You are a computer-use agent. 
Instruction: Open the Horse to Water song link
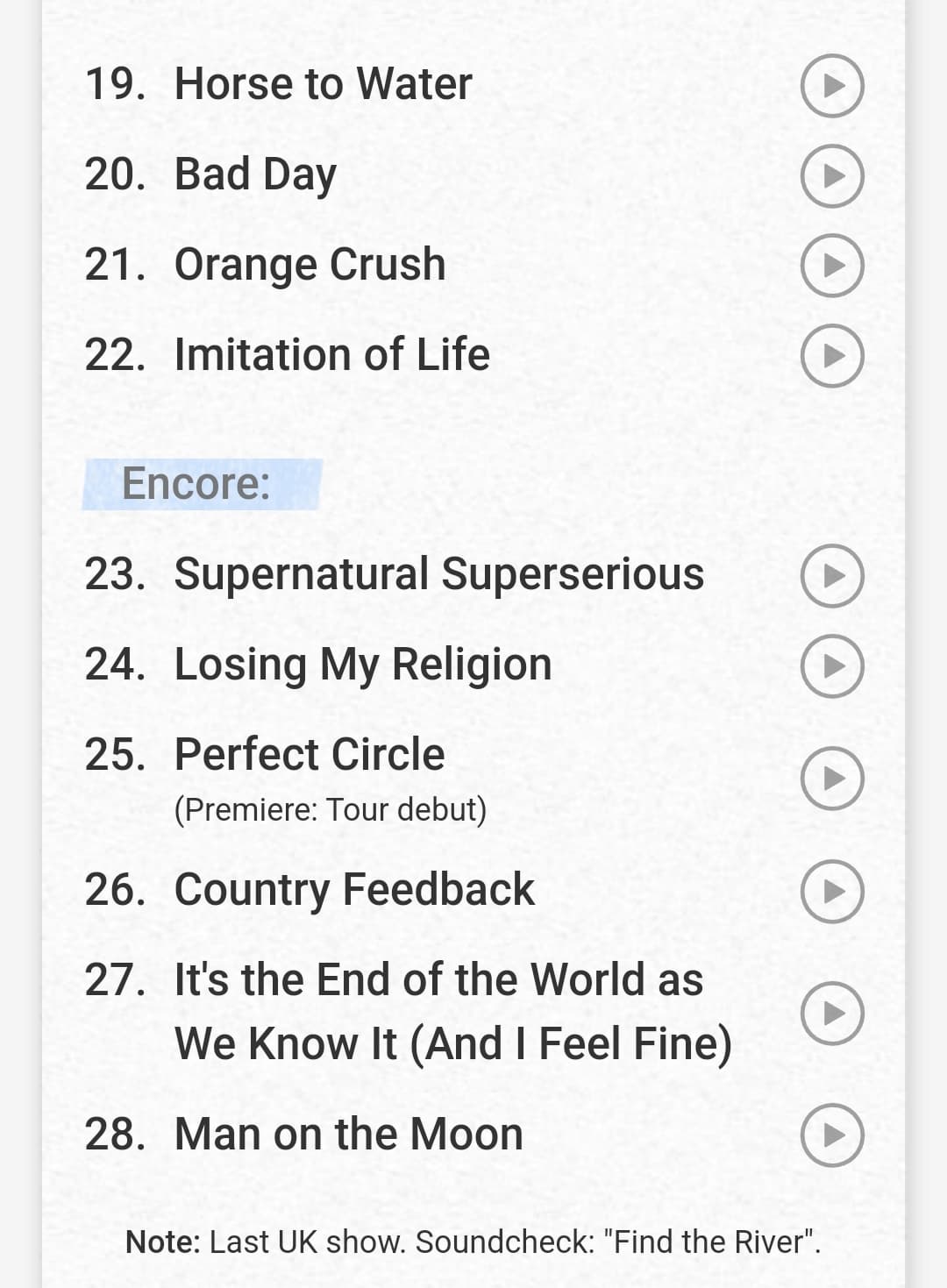click(323, 84)
